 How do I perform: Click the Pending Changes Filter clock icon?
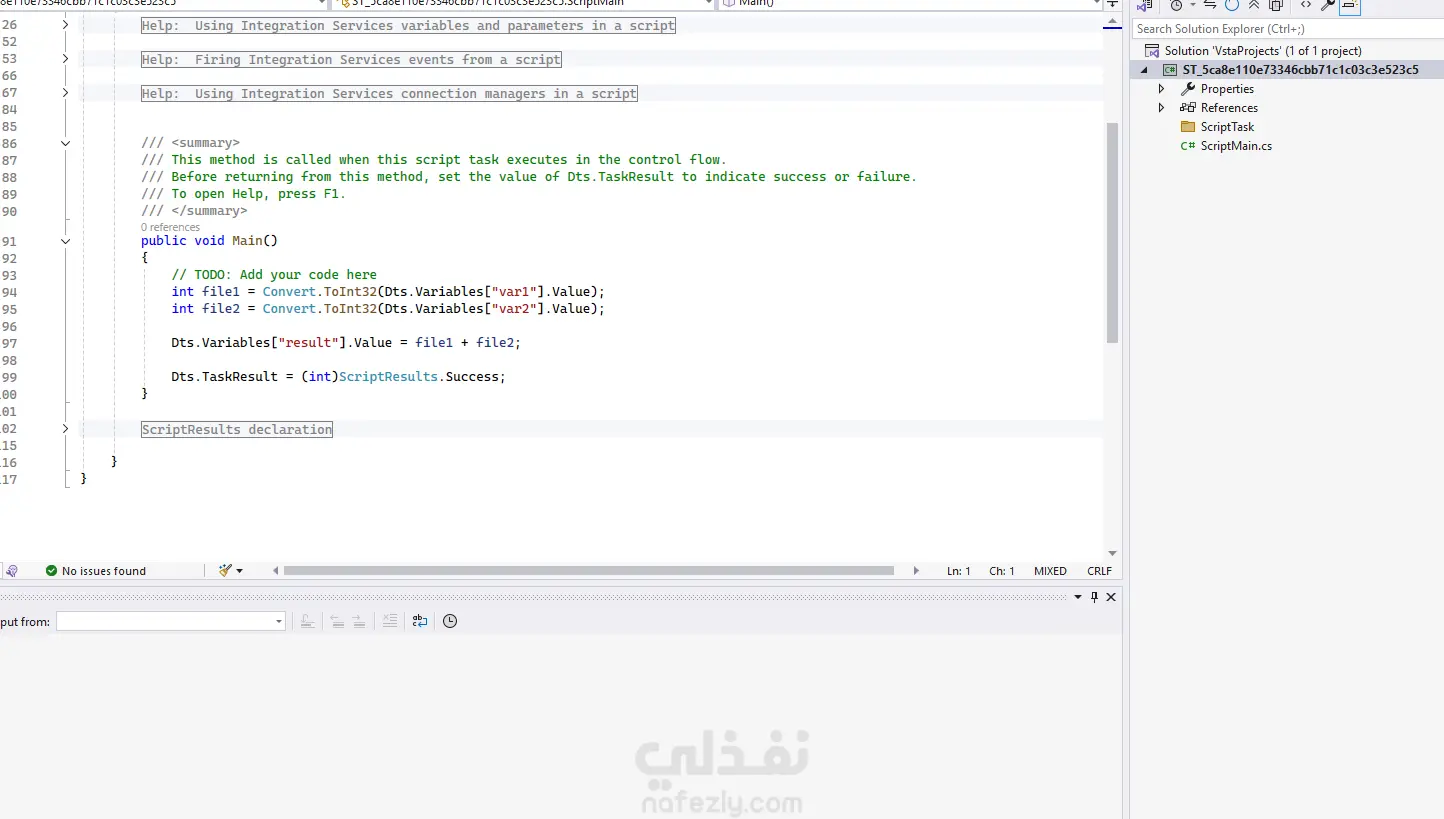click(1176, 5)
